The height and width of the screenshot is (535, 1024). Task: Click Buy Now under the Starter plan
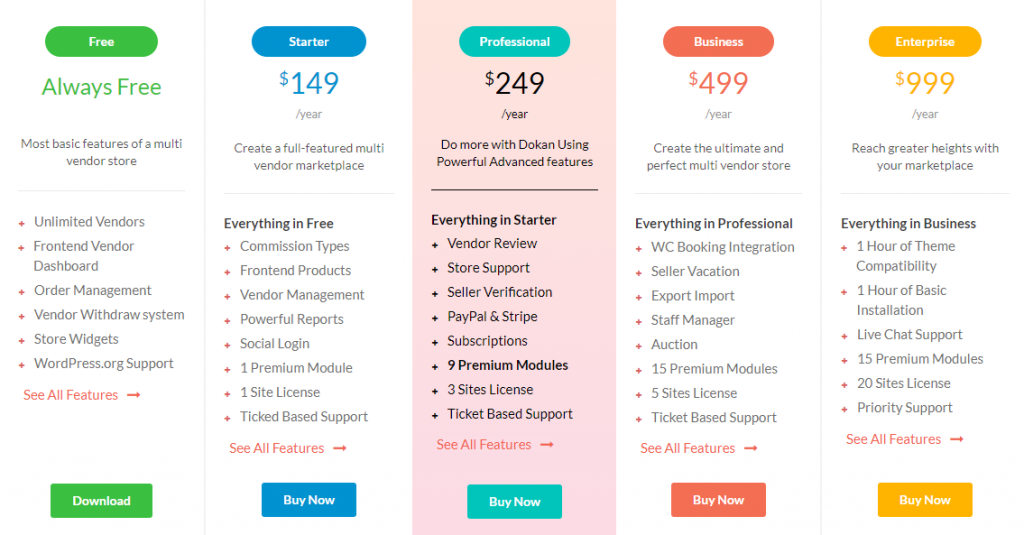click(309, 500)
